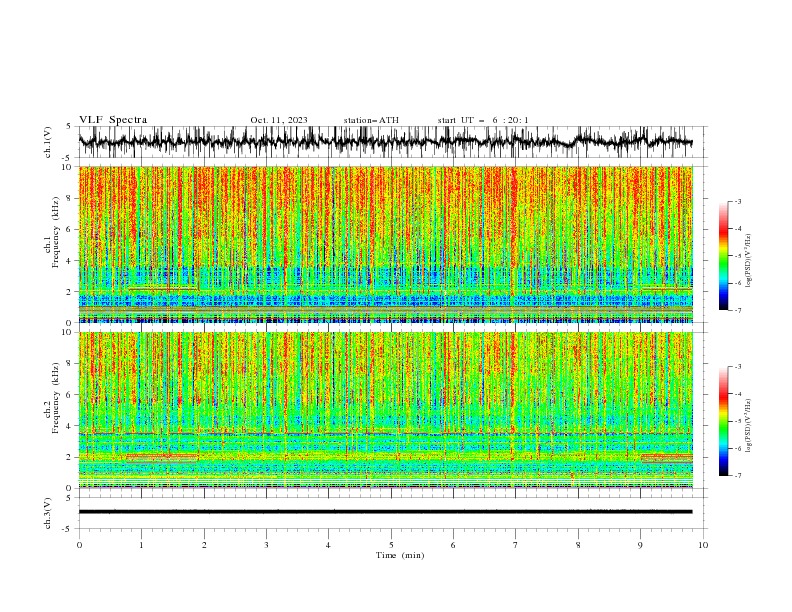Select the log(PSD) label beside ch.2 colorbar
The height and width of the screenshot is (612, 792).
tap(749, 426)
